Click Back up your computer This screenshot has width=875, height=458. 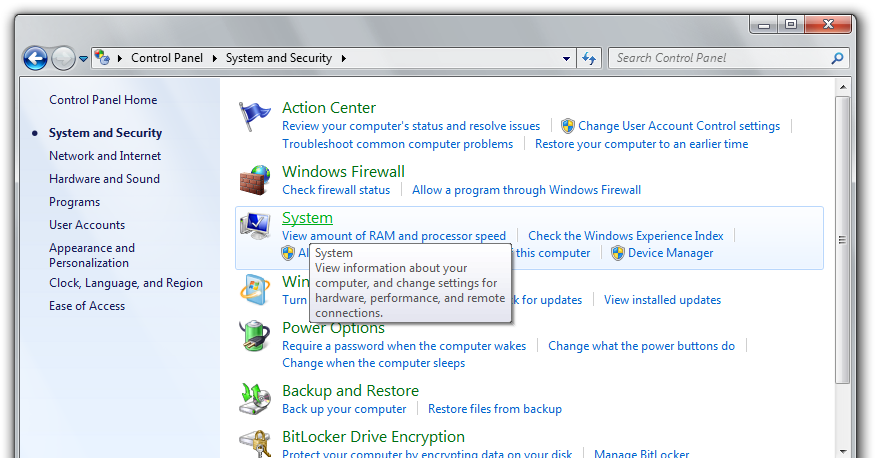[x=344, y=409]
